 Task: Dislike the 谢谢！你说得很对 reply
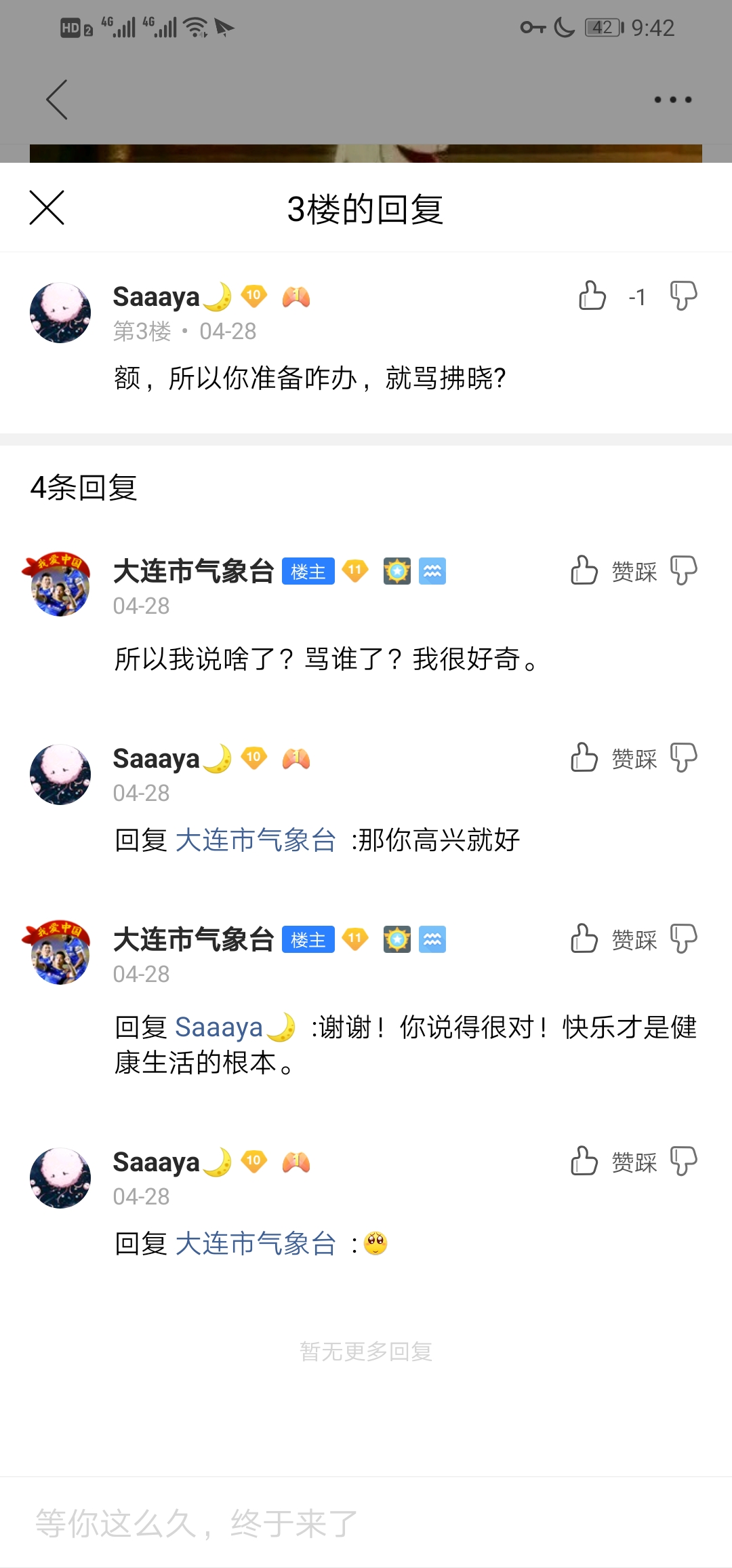click(x=683, y=939)
